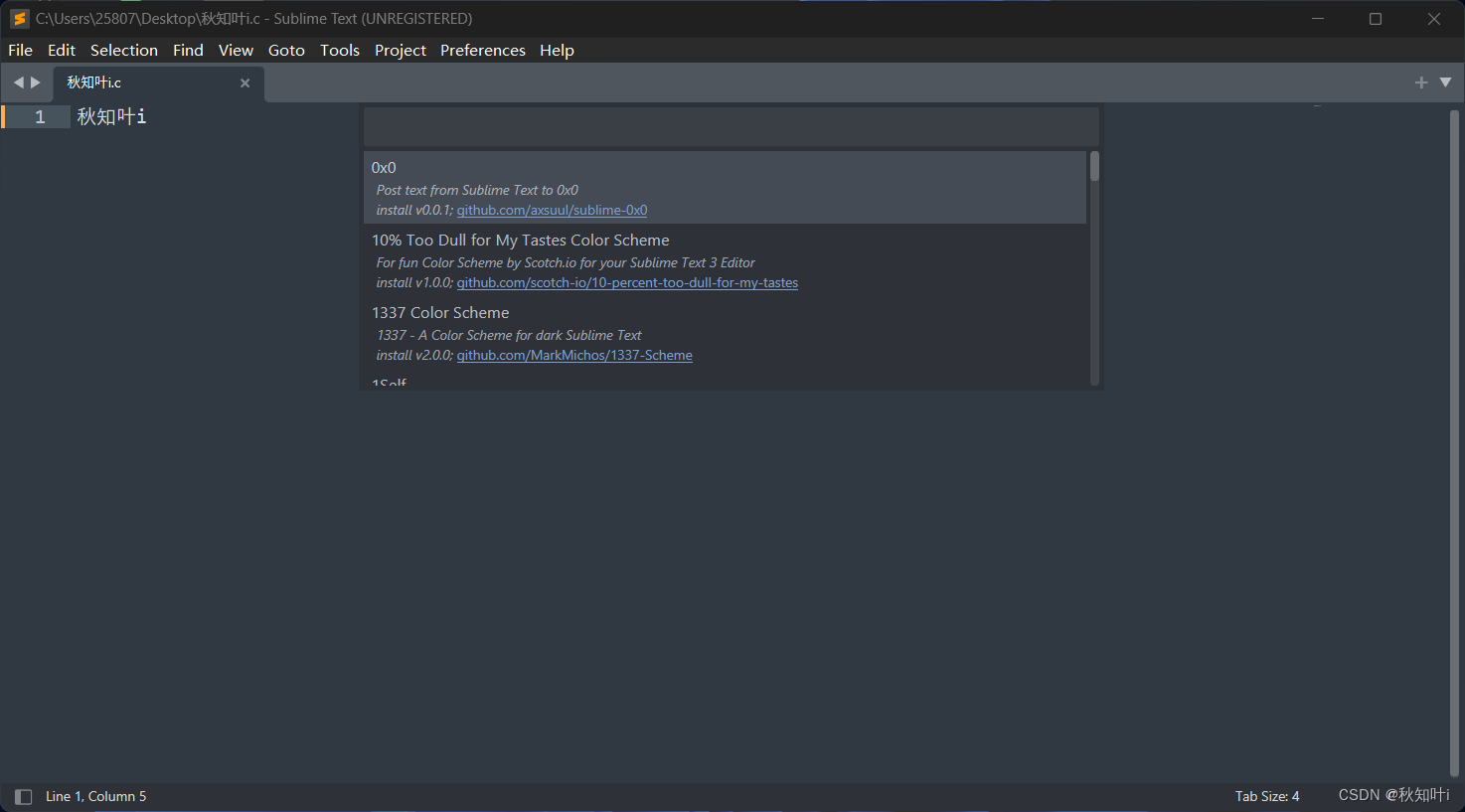Image resolution: width=1465 pixels, height=812 pixels.
Task: Toggle the side bar from status bar icon
Action: pyautogui.click(x=24, y=797)
